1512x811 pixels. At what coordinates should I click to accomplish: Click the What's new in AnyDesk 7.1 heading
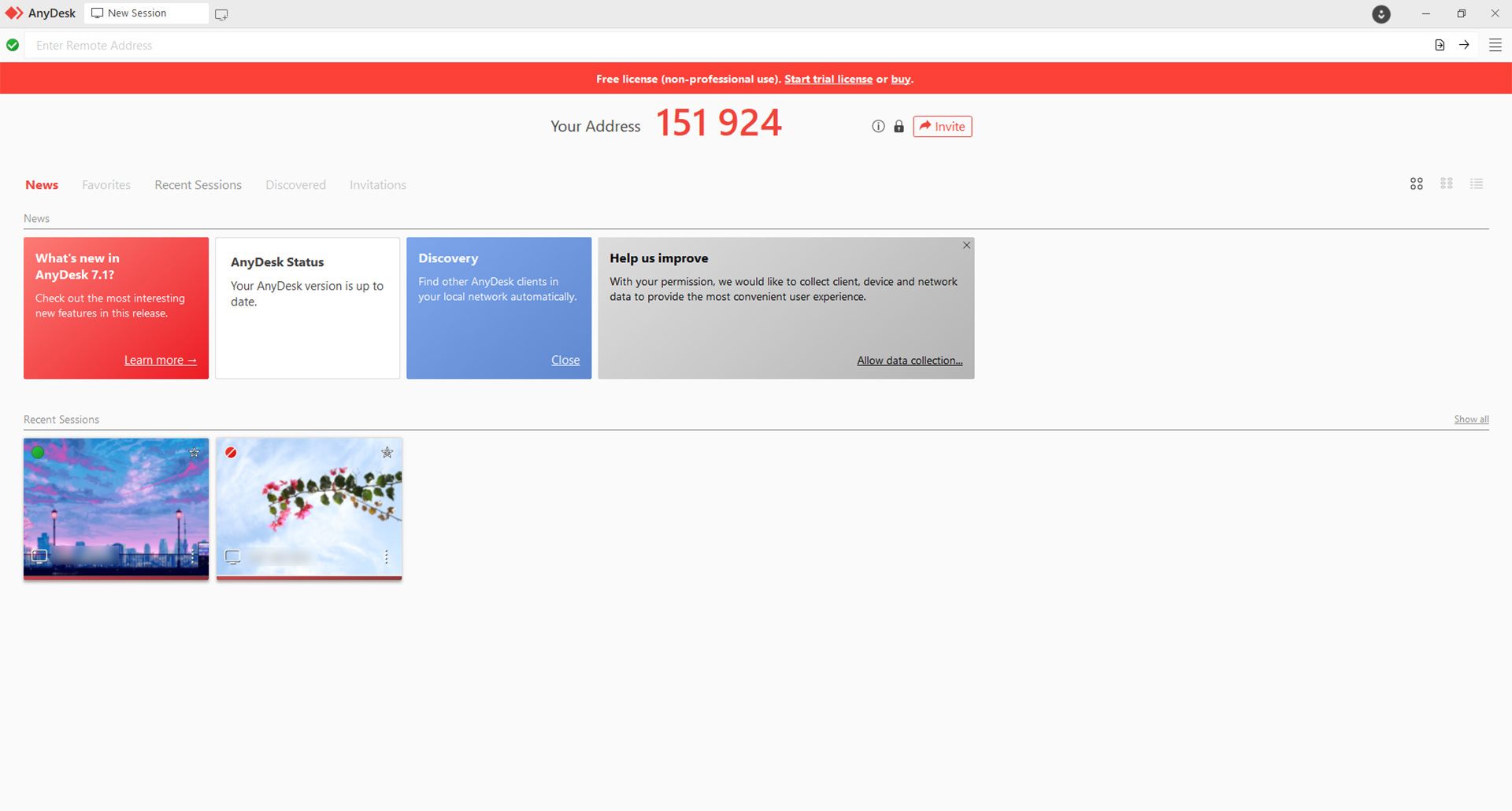point(77,266)
